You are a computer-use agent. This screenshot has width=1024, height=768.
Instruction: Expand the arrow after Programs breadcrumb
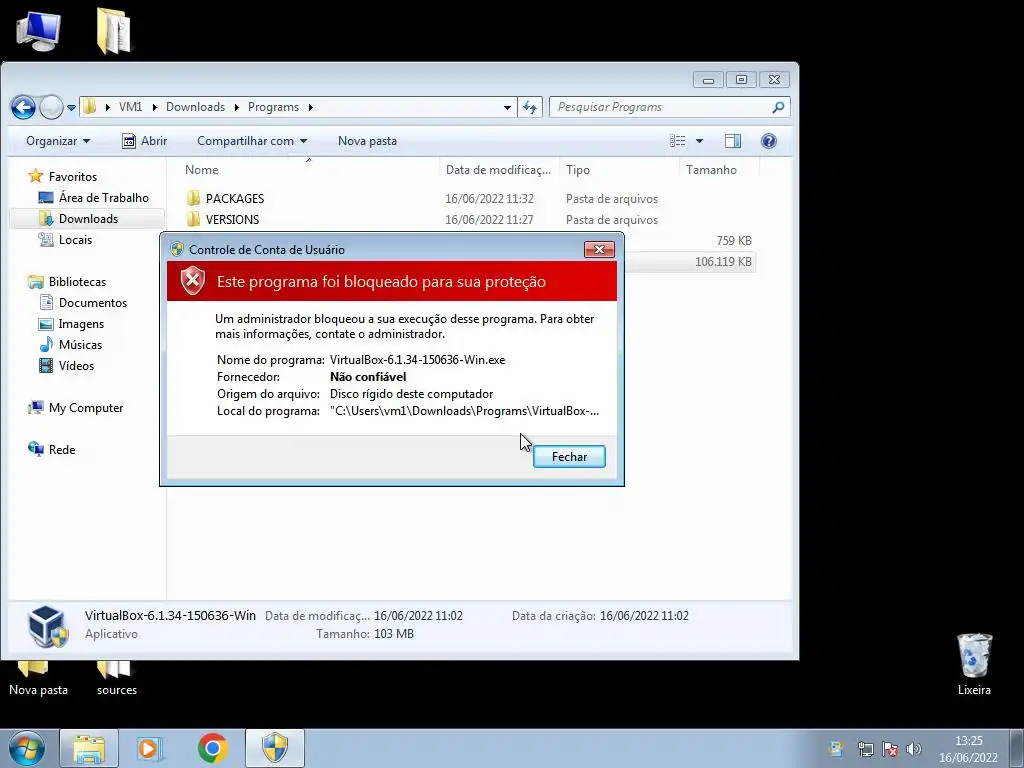[311, 108]
